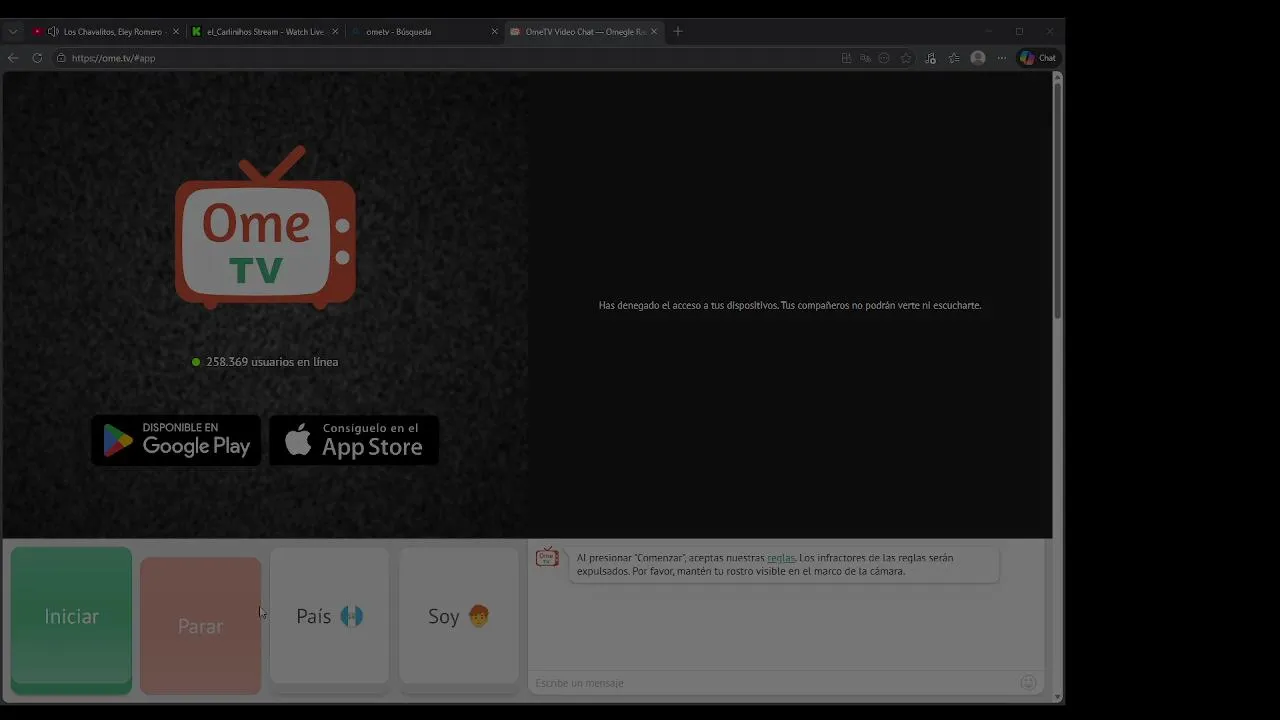
Task: Click the page vertical scrollbar
Action: [1057, 200]
